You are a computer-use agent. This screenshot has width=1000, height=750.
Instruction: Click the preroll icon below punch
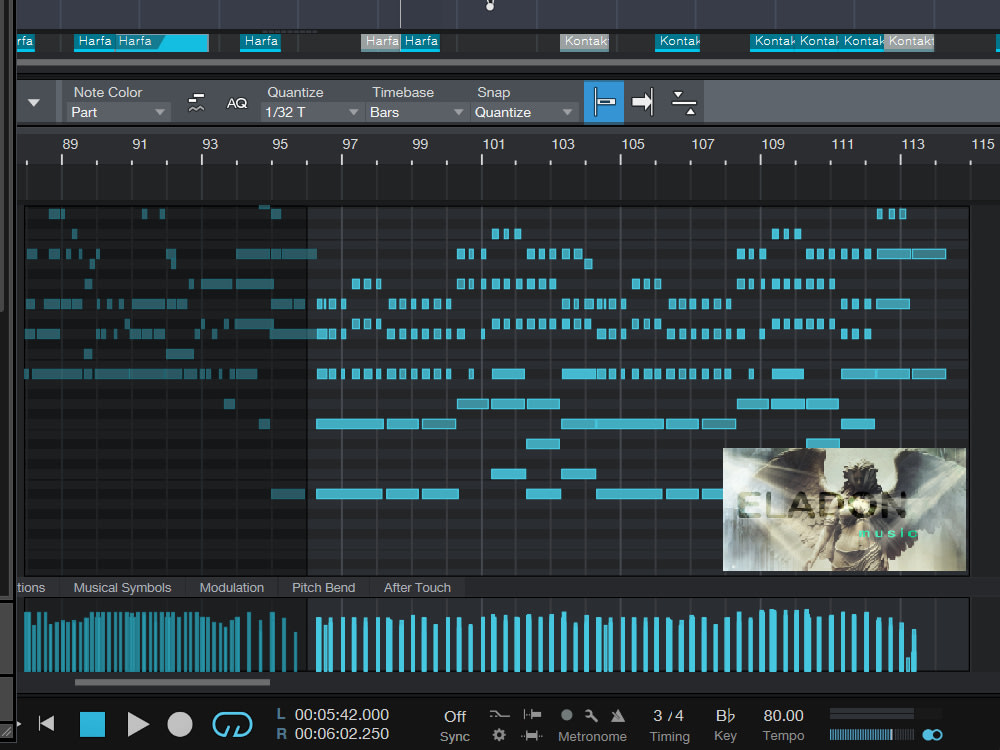tap(532, 735)
